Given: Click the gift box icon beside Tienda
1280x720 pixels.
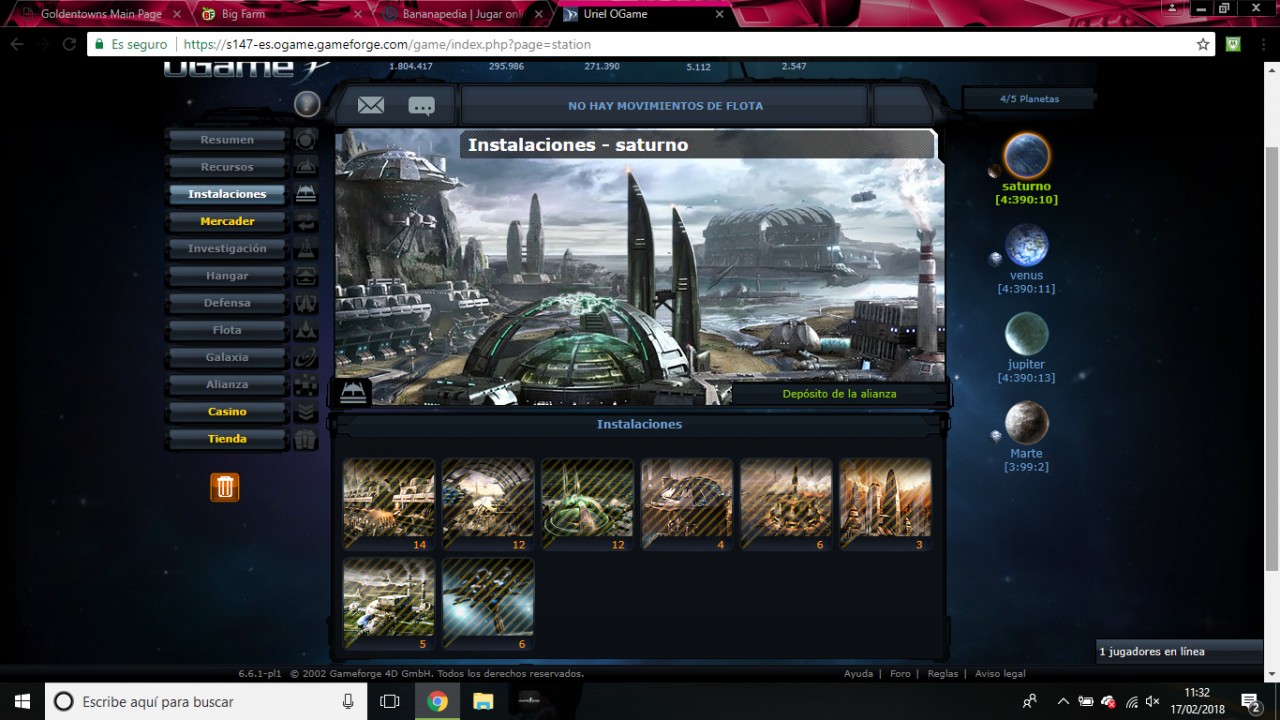Looking at the screenshot, I should click(306, 439).
